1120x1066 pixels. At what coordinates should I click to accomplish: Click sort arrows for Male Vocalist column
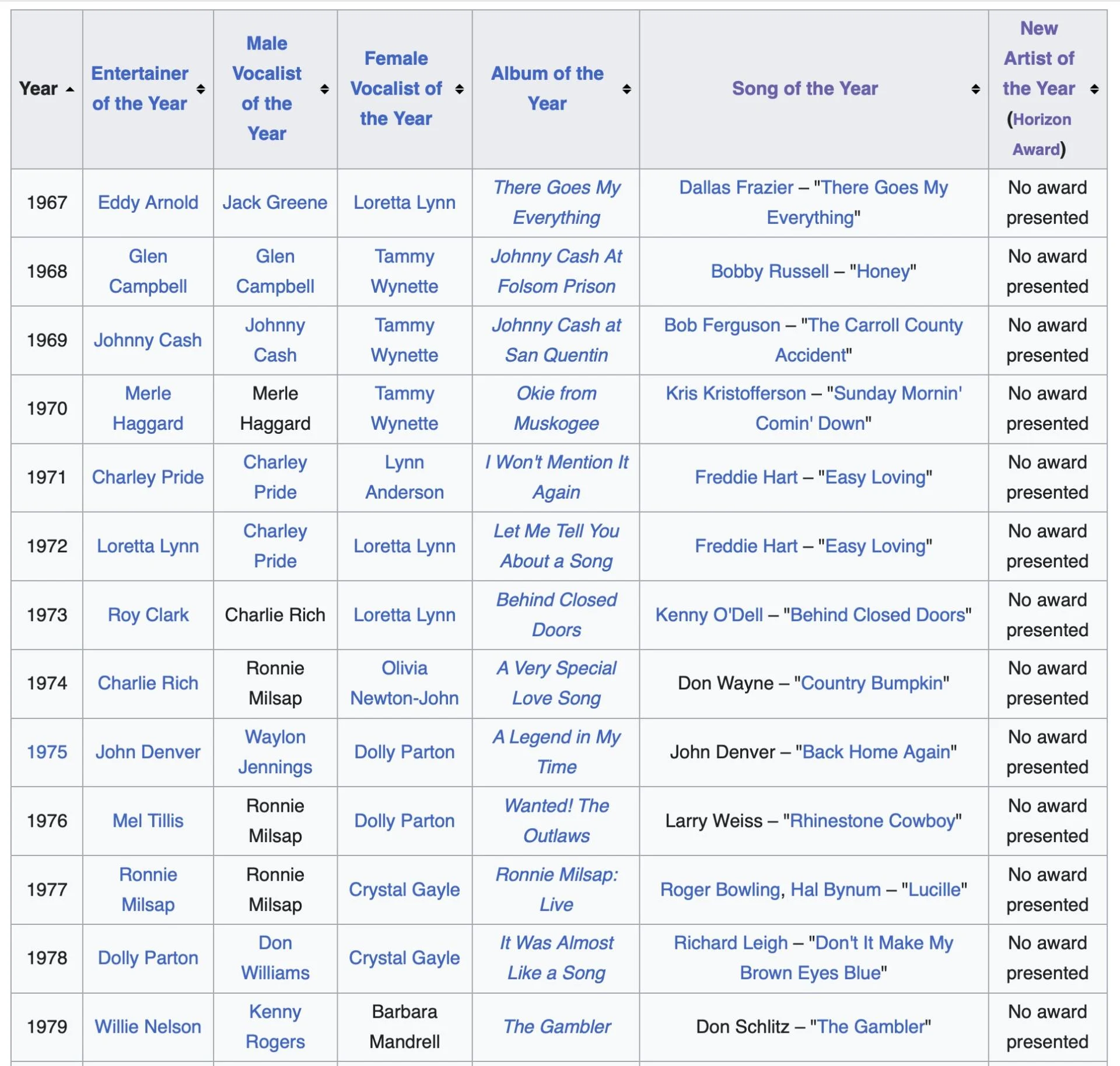pos(324,89)
